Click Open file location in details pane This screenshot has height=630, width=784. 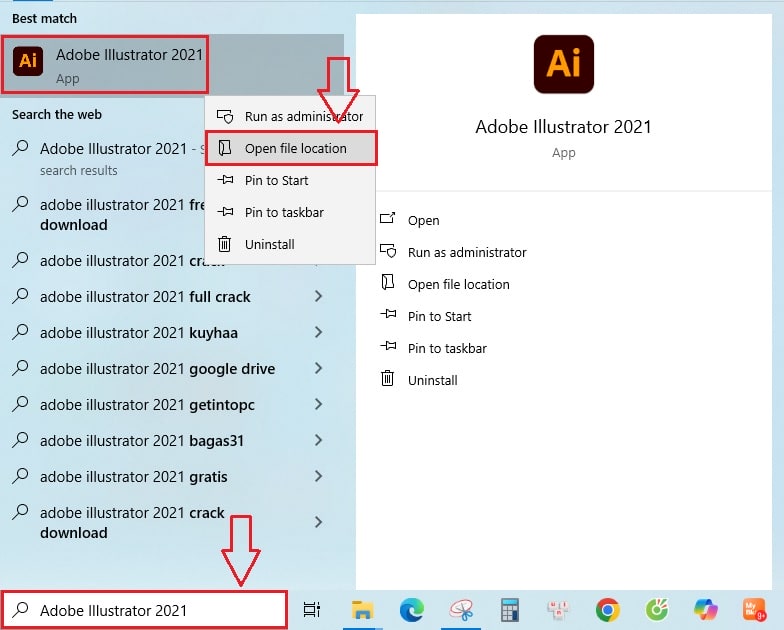(458, 284)
